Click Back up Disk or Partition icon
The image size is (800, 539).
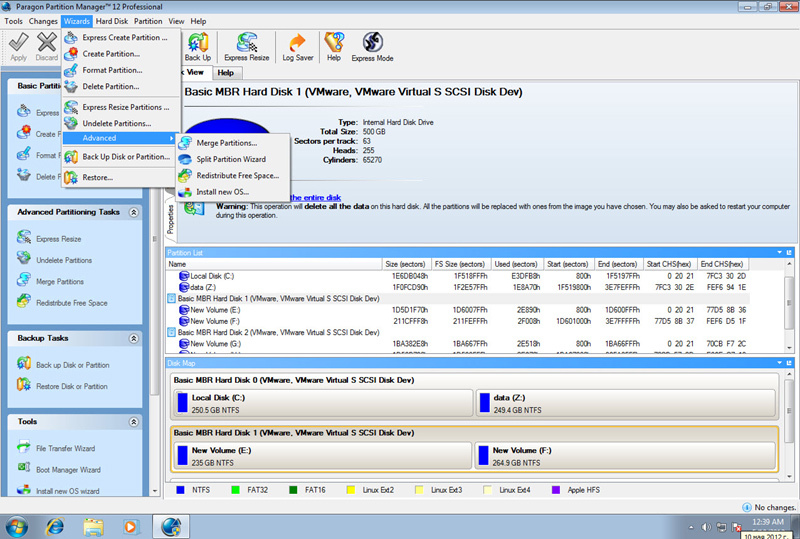click(x=23, y=363)
